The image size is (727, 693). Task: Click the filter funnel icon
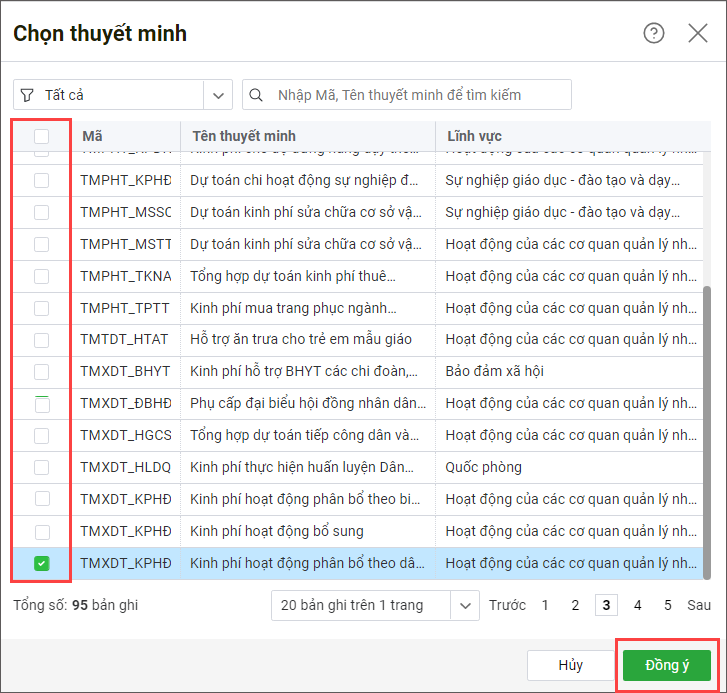pos(27,95)
